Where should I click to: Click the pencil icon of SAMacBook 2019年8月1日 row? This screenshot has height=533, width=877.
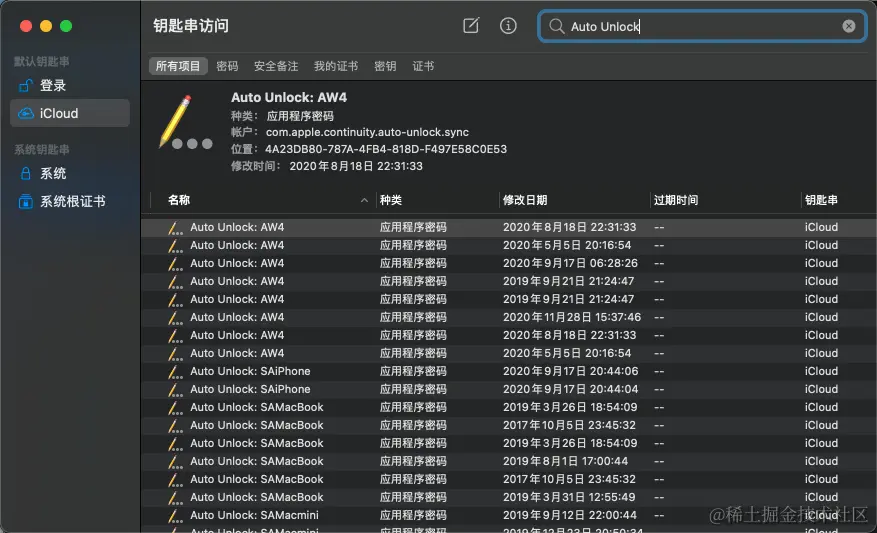tap(175, 462)
